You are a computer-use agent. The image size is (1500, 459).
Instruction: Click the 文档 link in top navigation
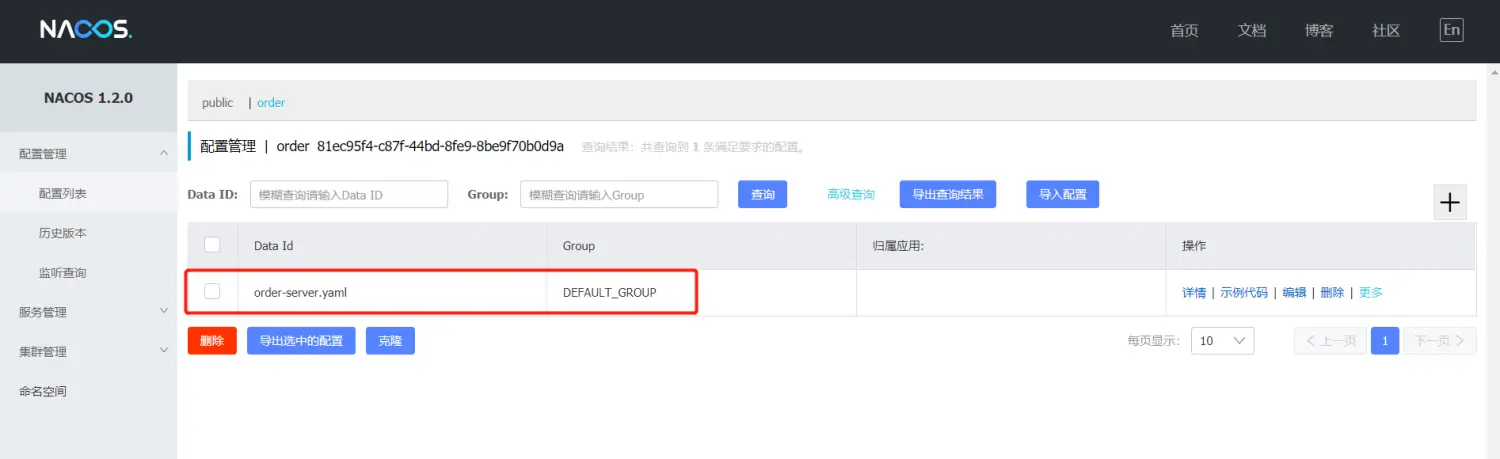[1251, 30]
